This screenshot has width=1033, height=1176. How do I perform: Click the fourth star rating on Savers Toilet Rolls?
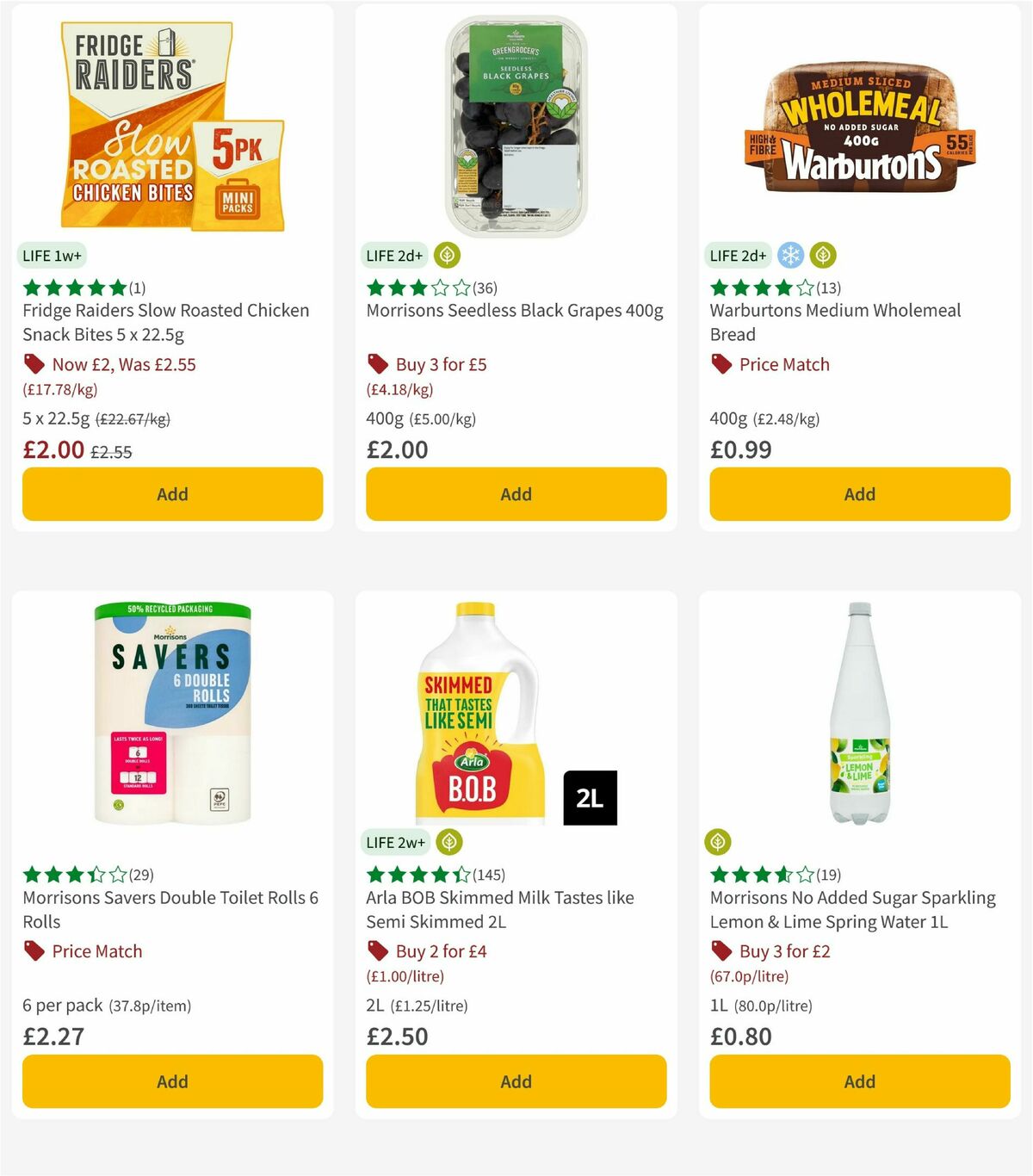point(95,875)
